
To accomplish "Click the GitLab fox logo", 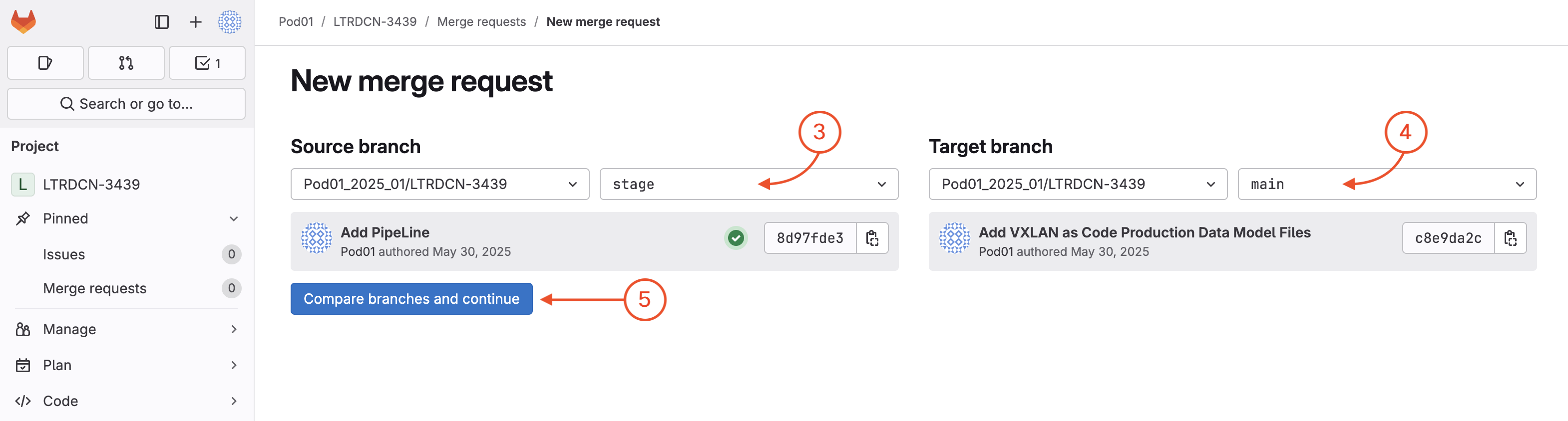I will tap(24, 22).
